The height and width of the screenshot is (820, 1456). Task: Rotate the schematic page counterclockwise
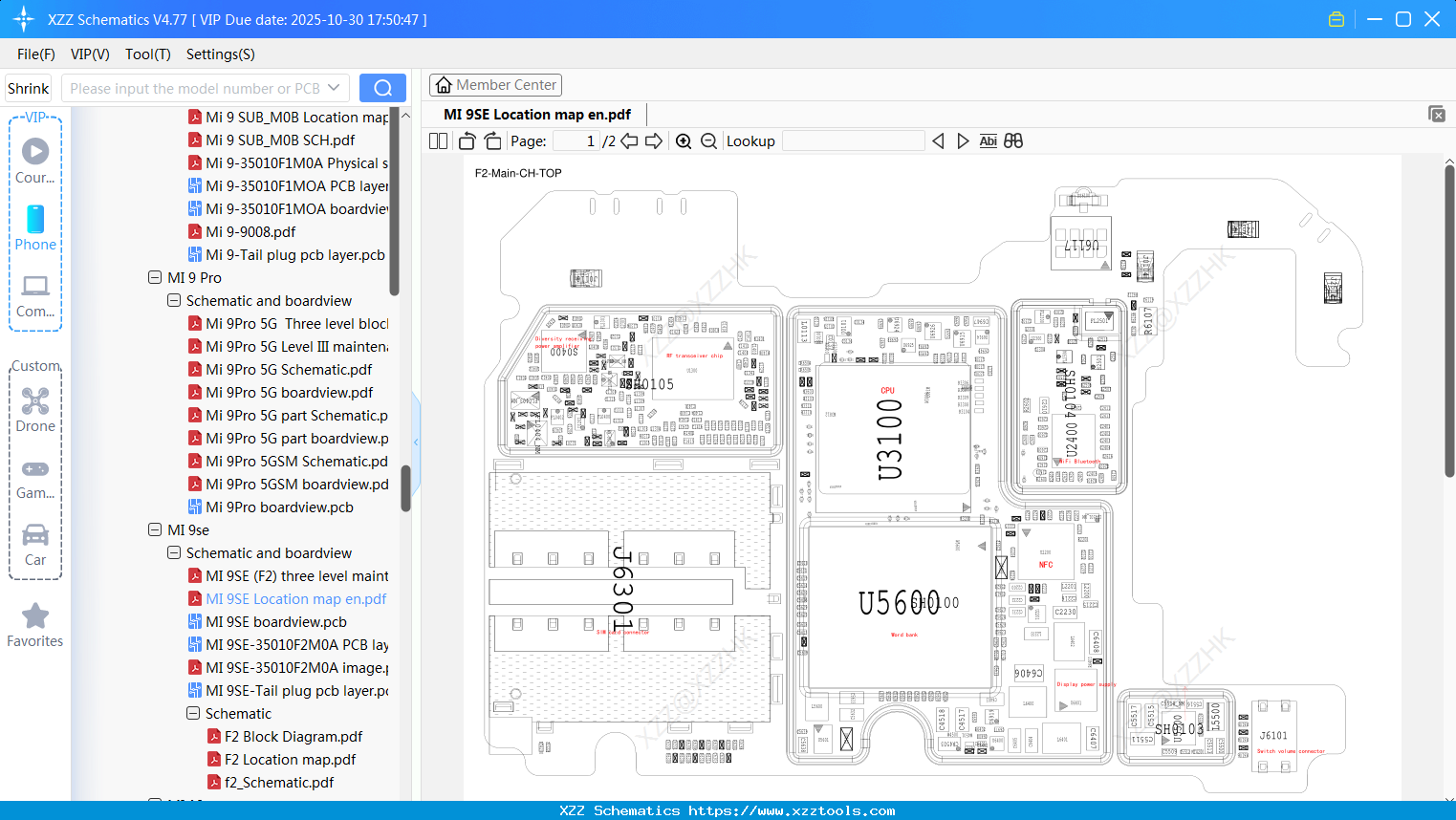(x=466, y=140)
